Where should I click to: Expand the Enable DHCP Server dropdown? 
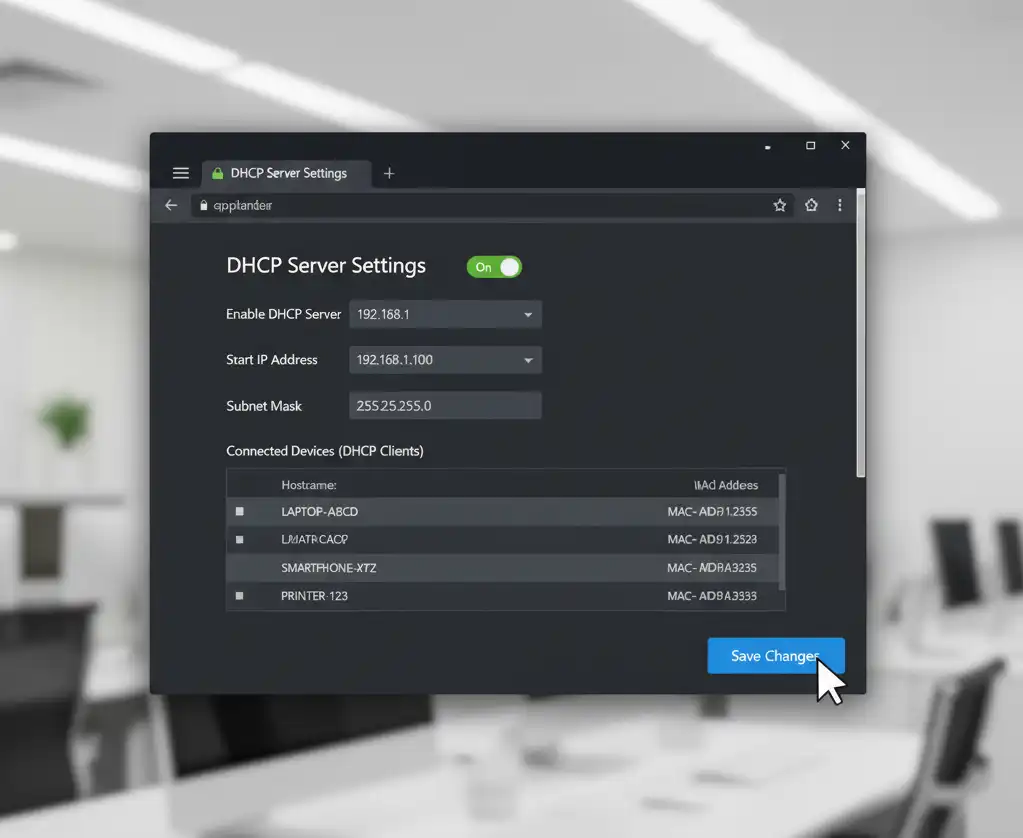528,315
